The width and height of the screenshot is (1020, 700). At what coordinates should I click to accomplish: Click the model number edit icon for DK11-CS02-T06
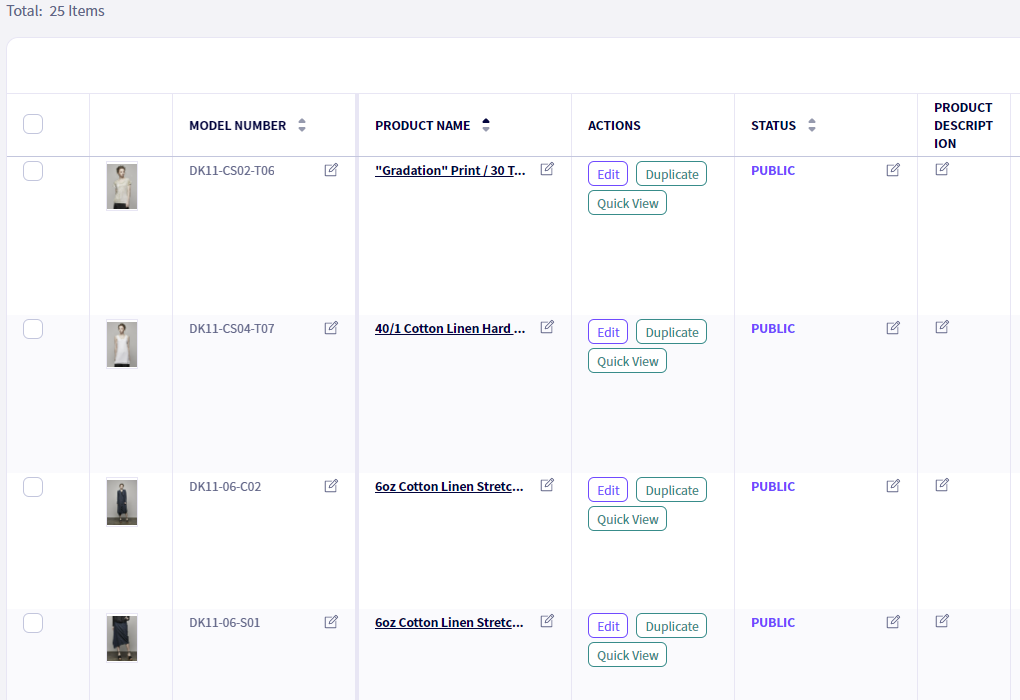[331, 170]
